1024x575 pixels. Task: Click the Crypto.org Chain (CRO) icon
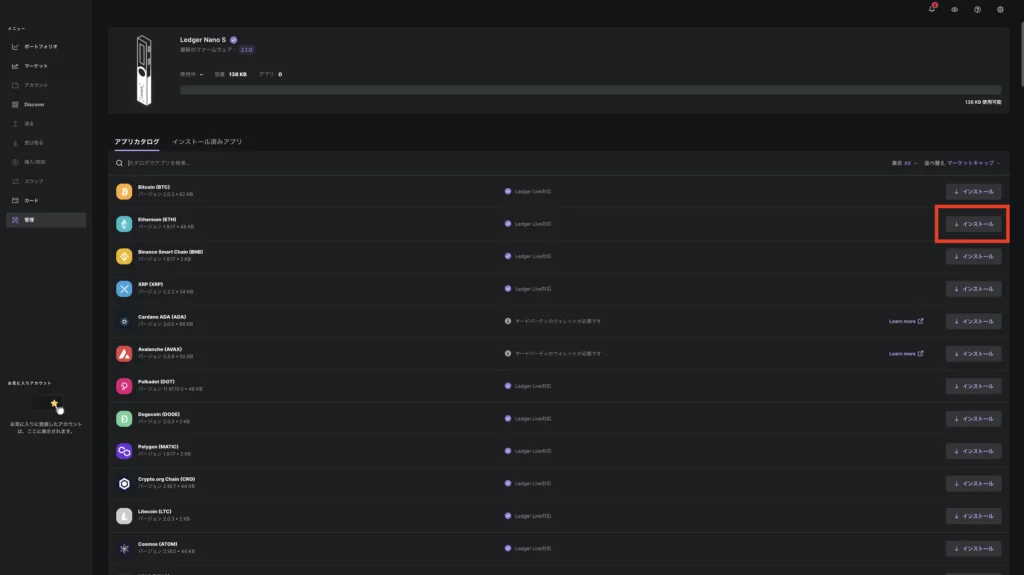124,484
